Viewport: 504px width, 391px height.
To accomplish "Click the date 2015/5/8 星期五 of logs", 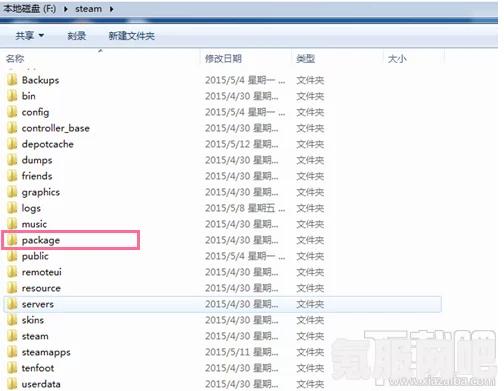I will click(x=245, y=208).
